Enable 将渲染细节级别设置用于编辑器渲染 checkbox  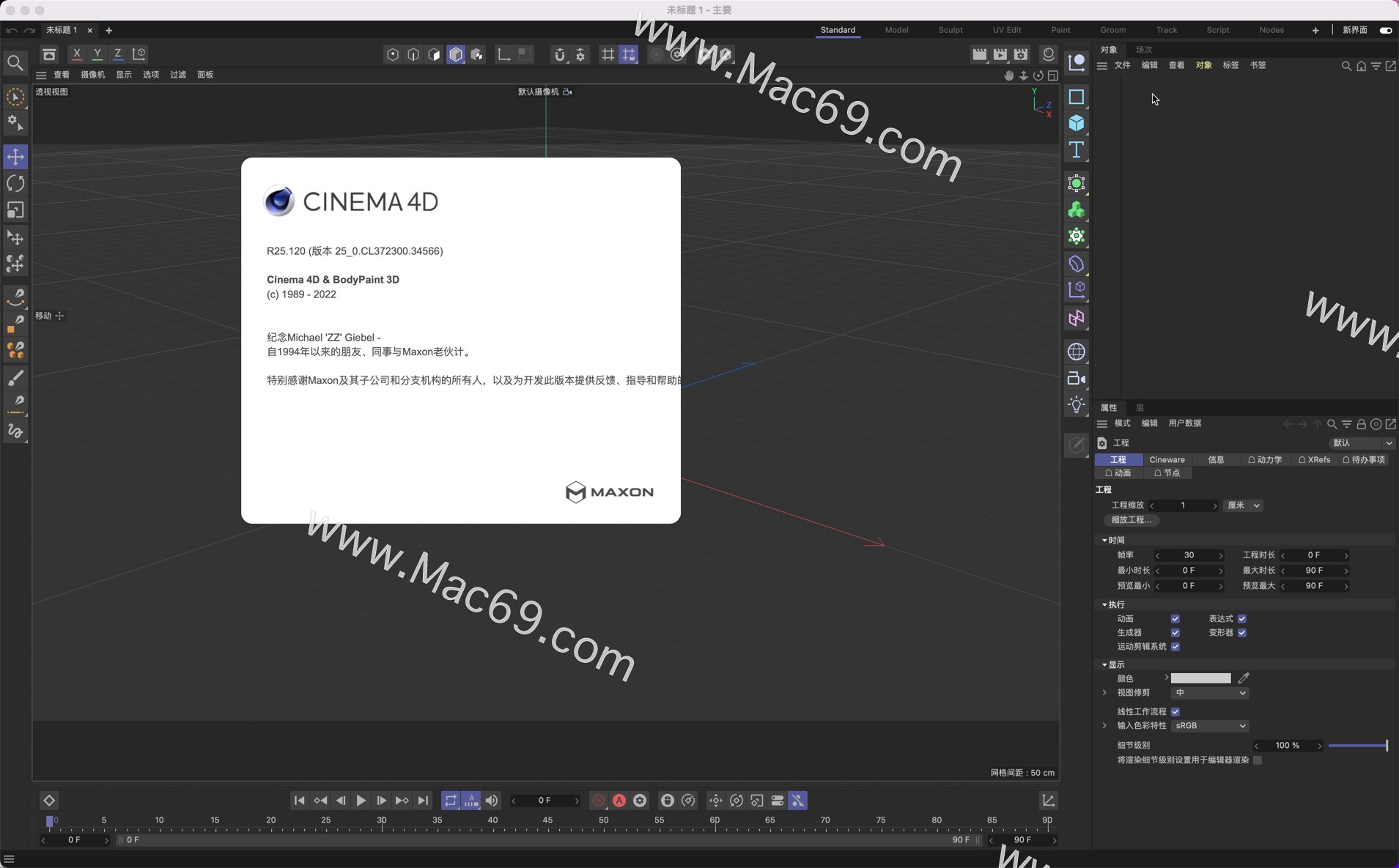click(x=1258, y=760)
